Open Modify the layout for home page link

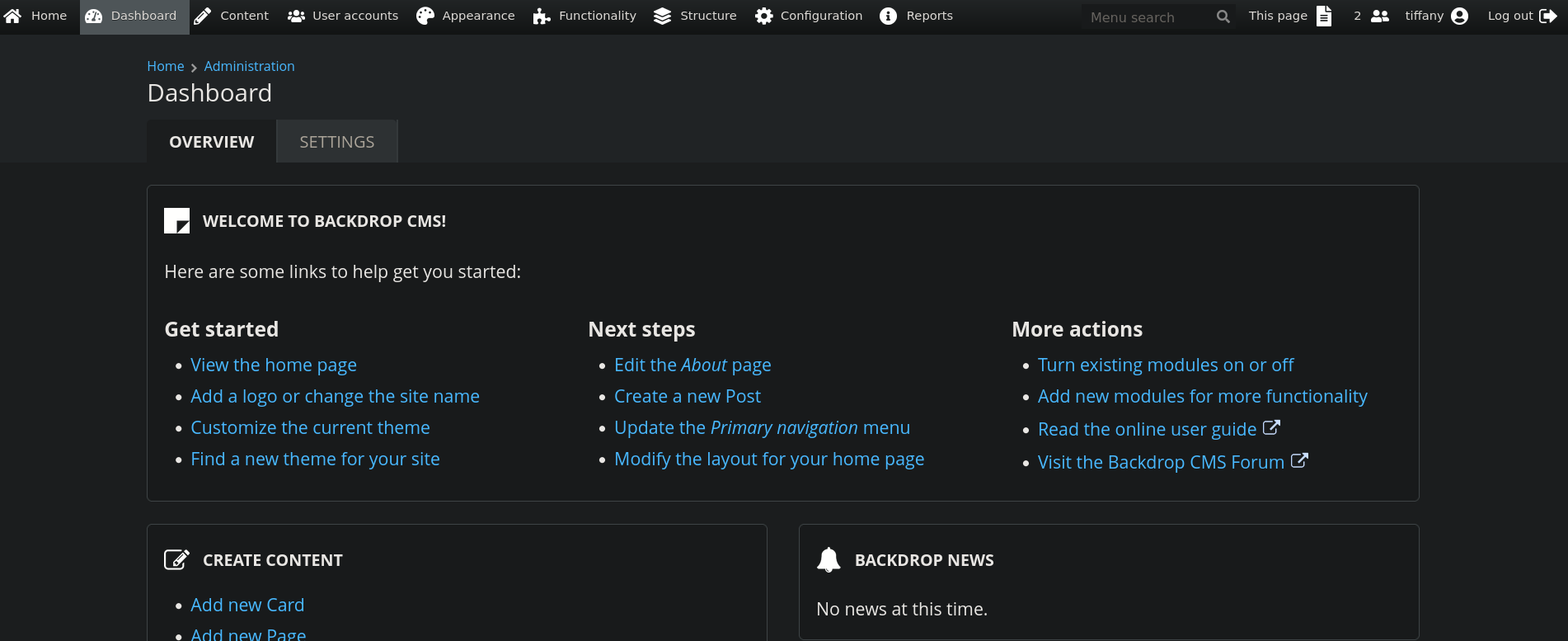(769, 459)
